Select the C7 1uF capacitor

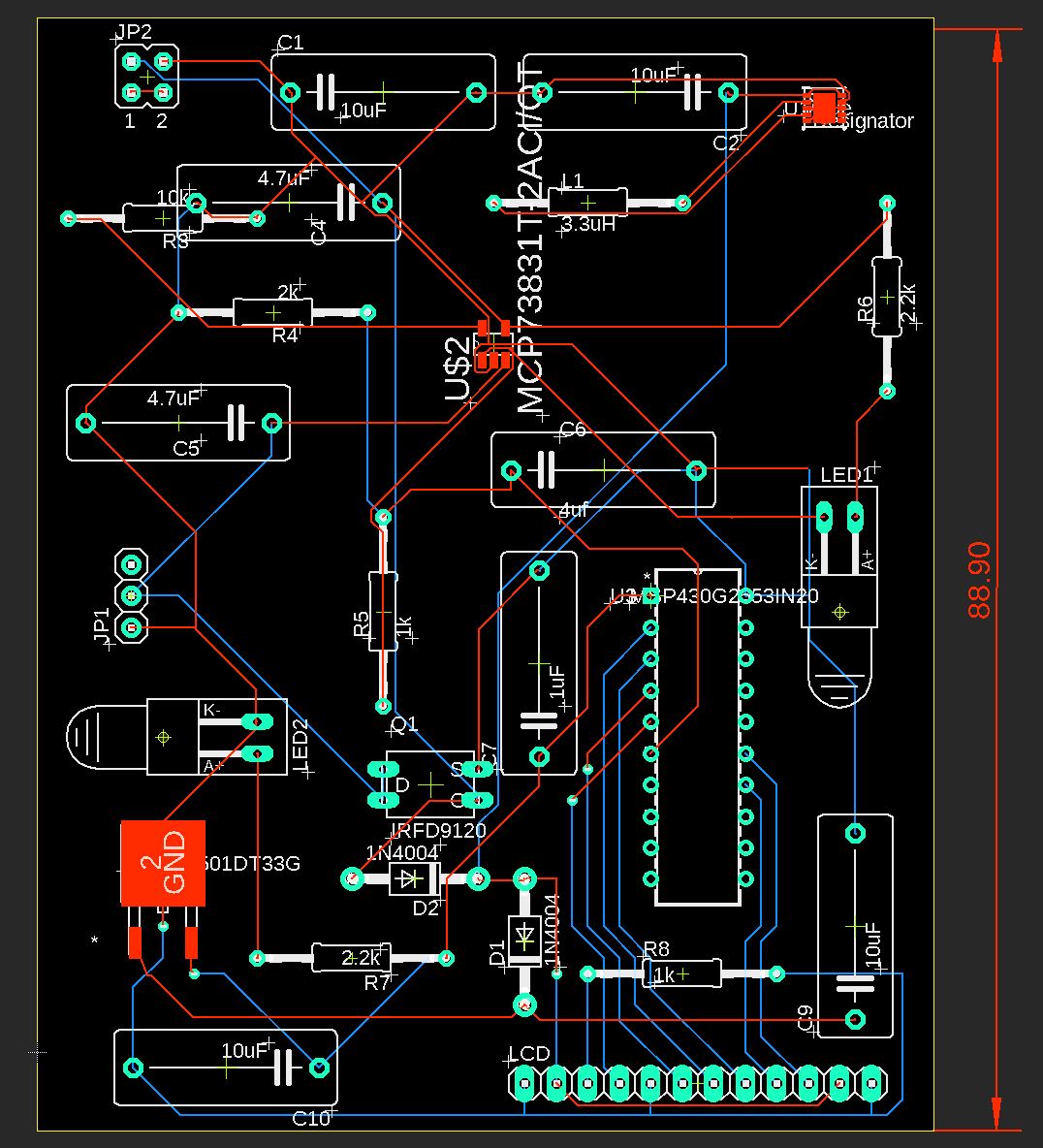coord(539,664)
